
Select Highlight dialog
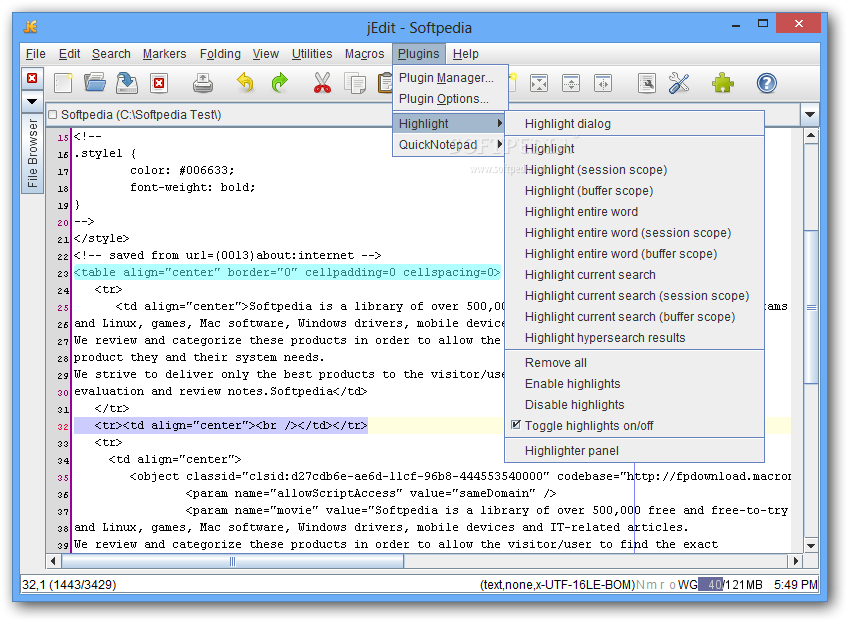[634, 124]
